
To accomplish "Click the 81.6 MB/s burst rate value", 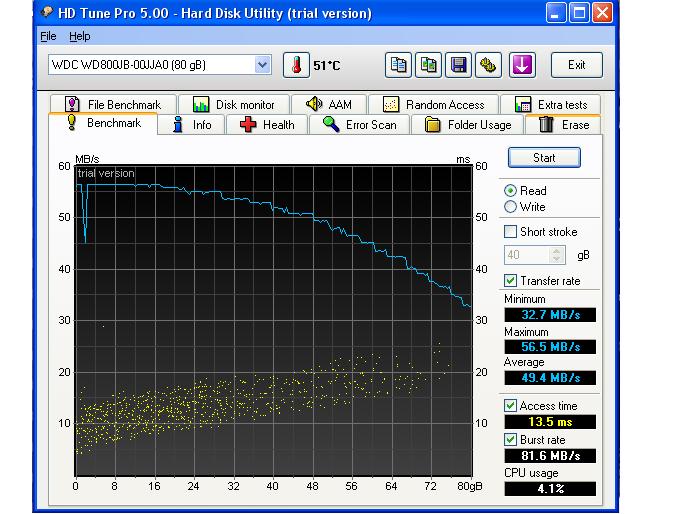I will (550, 455).
